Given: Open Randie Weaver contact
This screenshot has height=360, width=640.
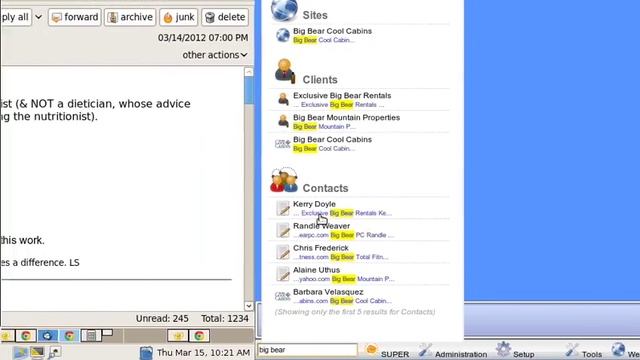Looking at the screenshot, I should click(x=321, y=226).
